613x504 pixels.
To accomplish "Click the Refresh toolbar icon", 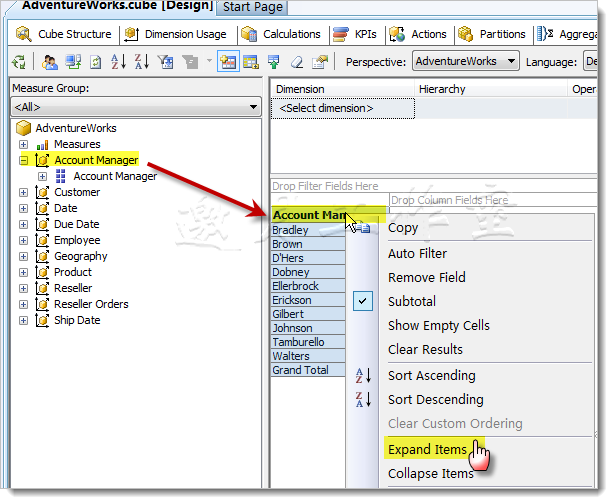I will pos(96,62).
